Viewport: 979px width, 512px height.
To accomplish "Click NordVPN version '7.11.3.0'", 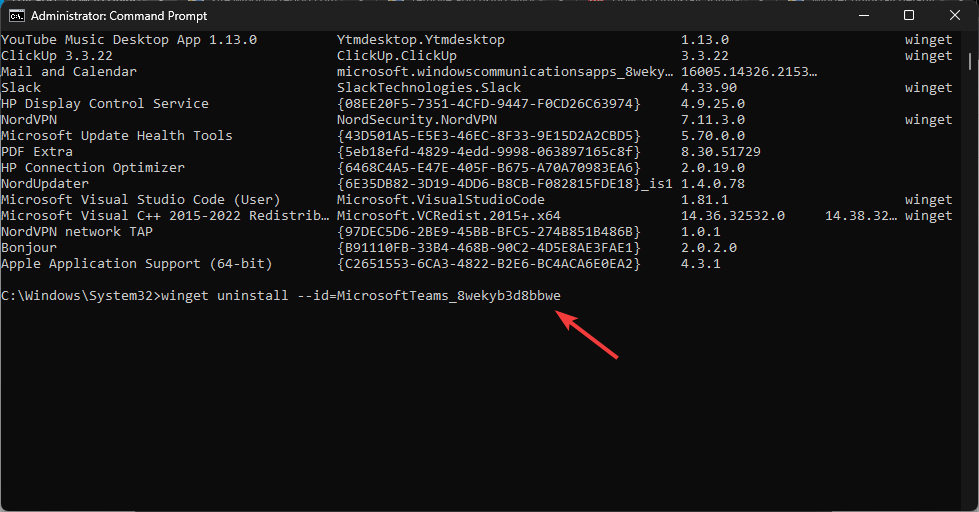I will pos(712,120).
